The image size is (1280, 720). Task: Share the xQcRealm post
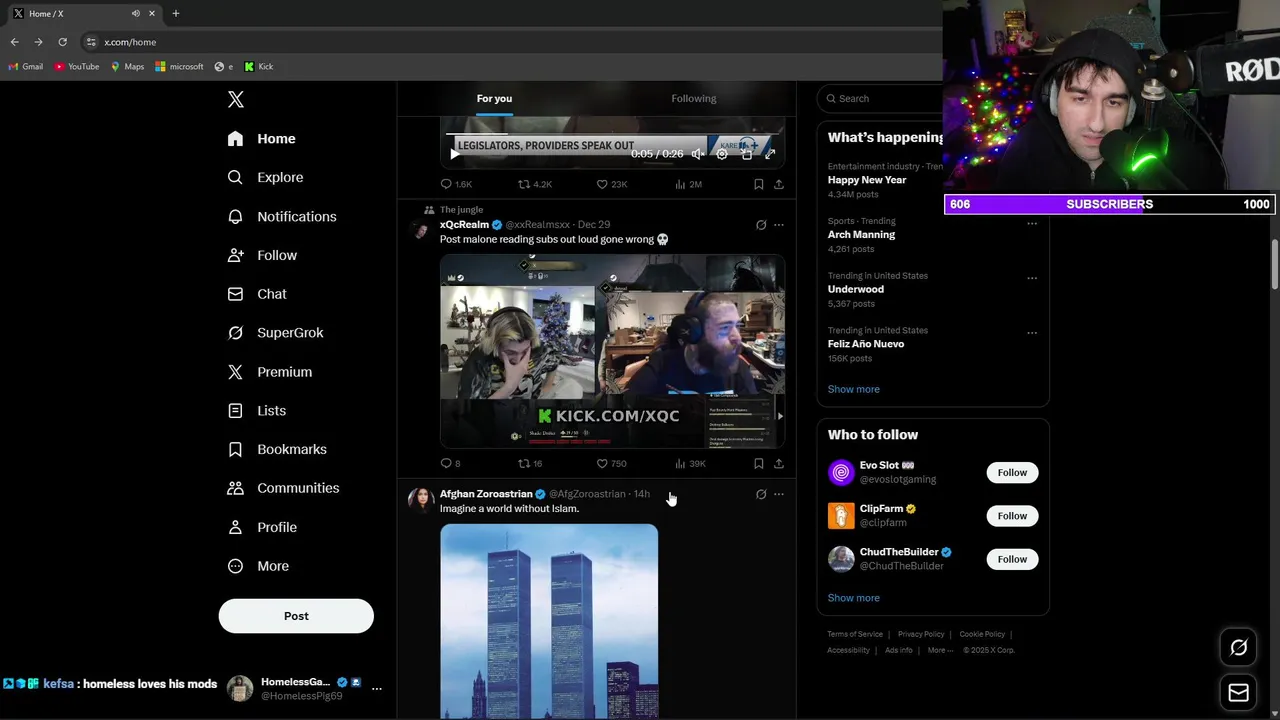pos(778,463)
